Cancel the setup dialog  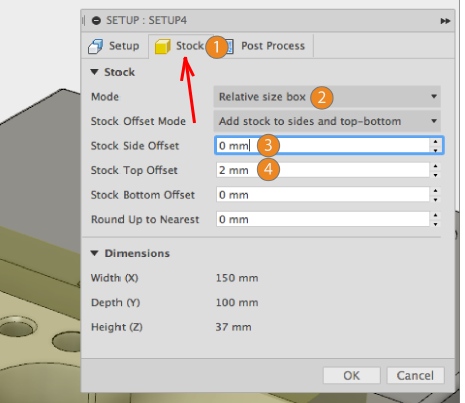tap(415, 376)
